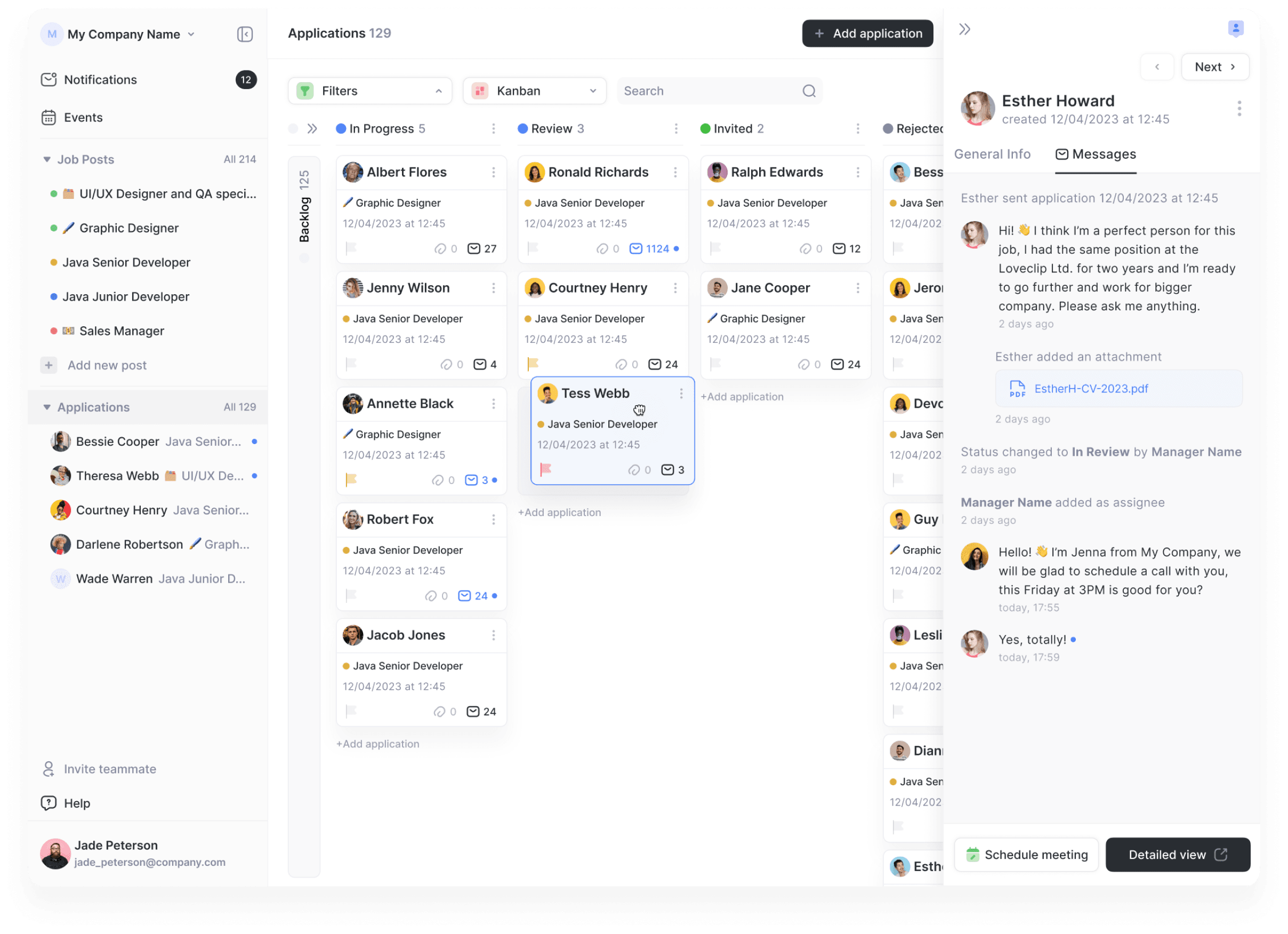
Task: Click the bookmark/save icon on Annette Black card
Action: coord(351,480)
